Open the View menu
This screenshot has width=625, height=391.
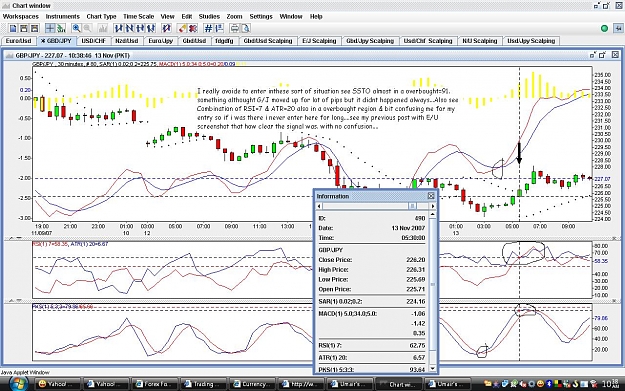coord(167,16)
